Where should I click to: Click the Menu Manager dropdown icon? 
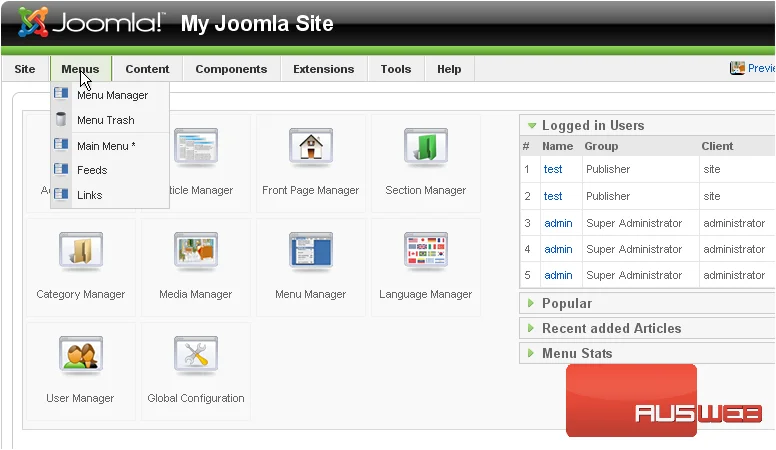coord(61,93)
